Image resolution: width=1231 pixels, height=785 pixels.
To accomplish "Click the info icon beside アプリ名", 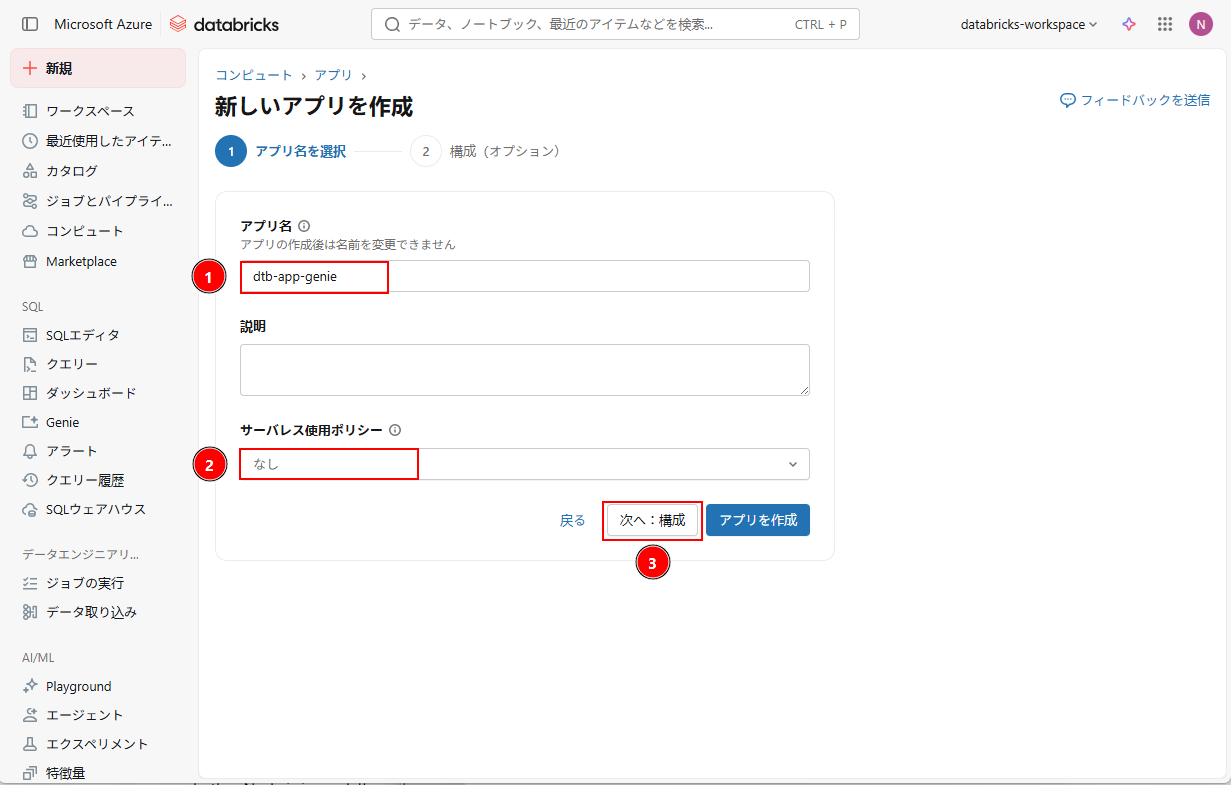I will [x=304, y=226].
